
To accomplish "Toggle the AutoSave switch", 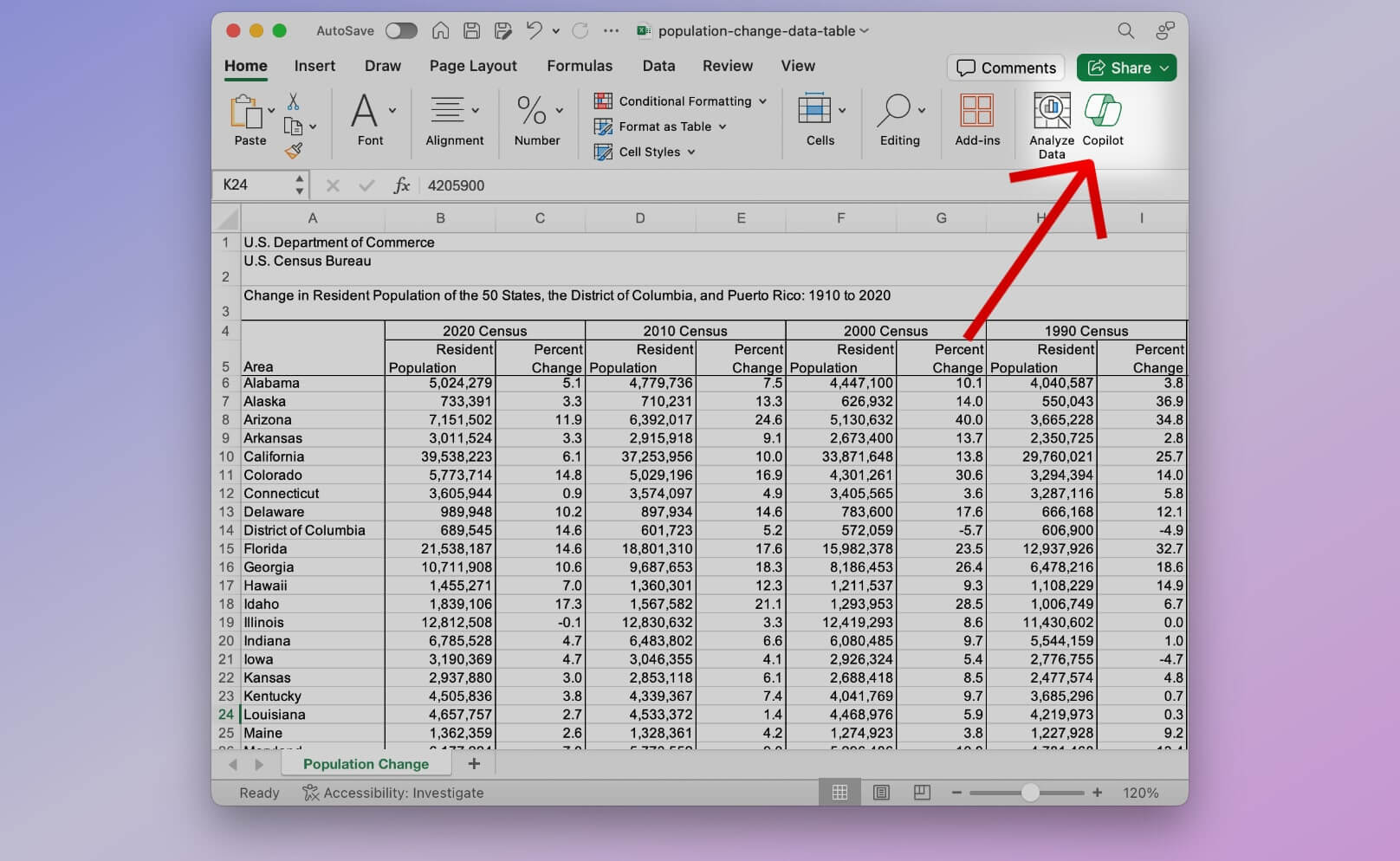I will (401, 31).
